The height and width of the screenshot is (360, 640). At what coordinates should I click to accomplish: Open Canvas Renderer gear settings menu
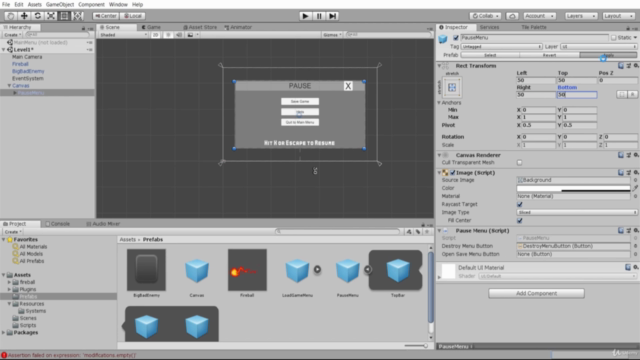coord(636,155)
